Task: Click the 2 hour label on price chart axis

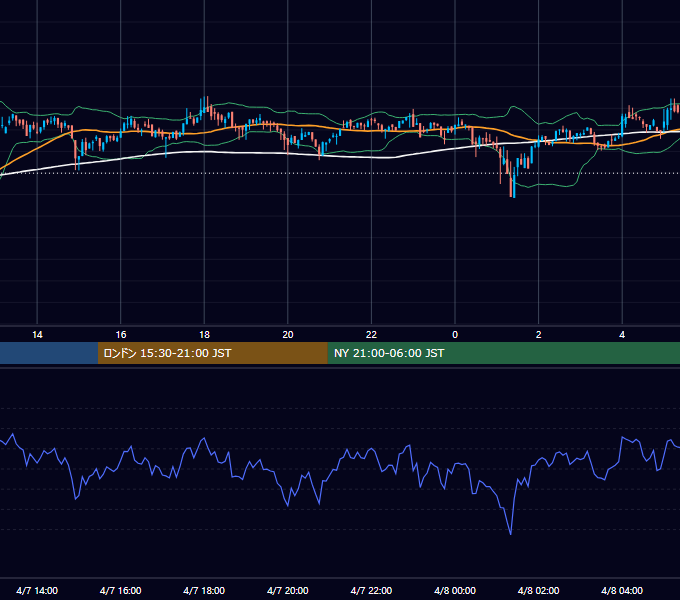Action: 539,335
